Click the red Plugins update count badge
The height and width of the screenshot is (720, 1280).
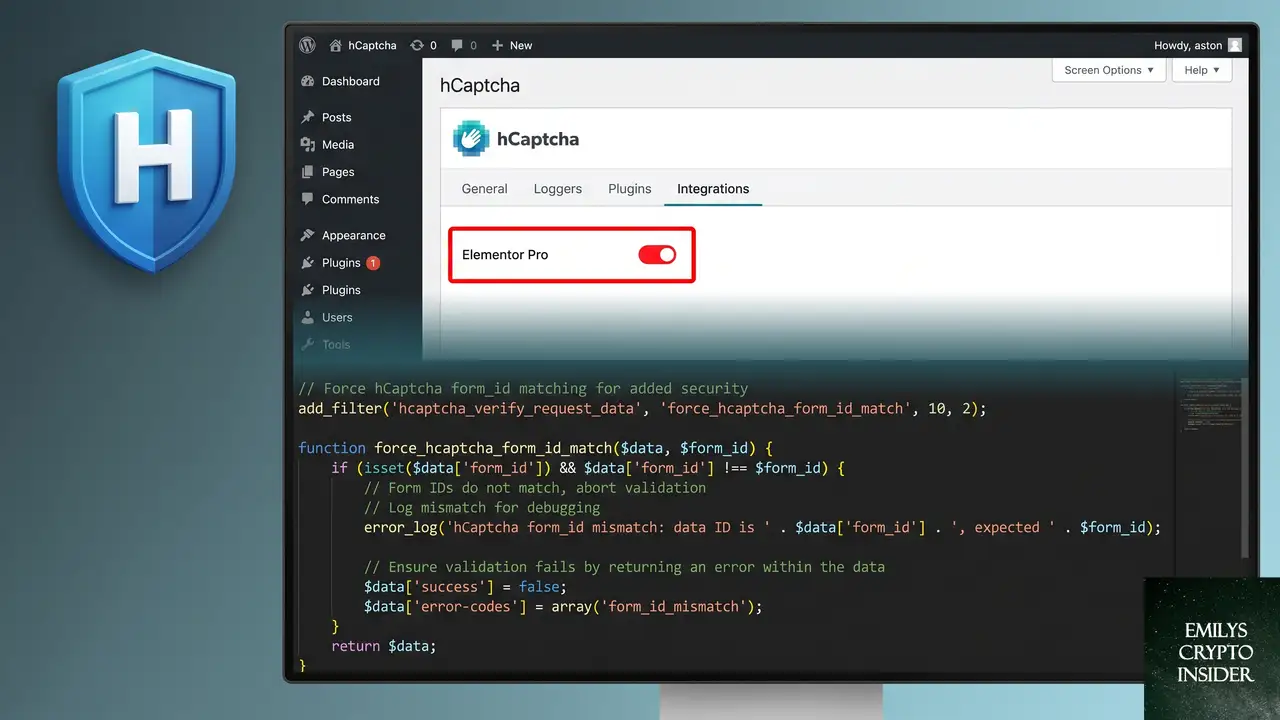[373, 263]
